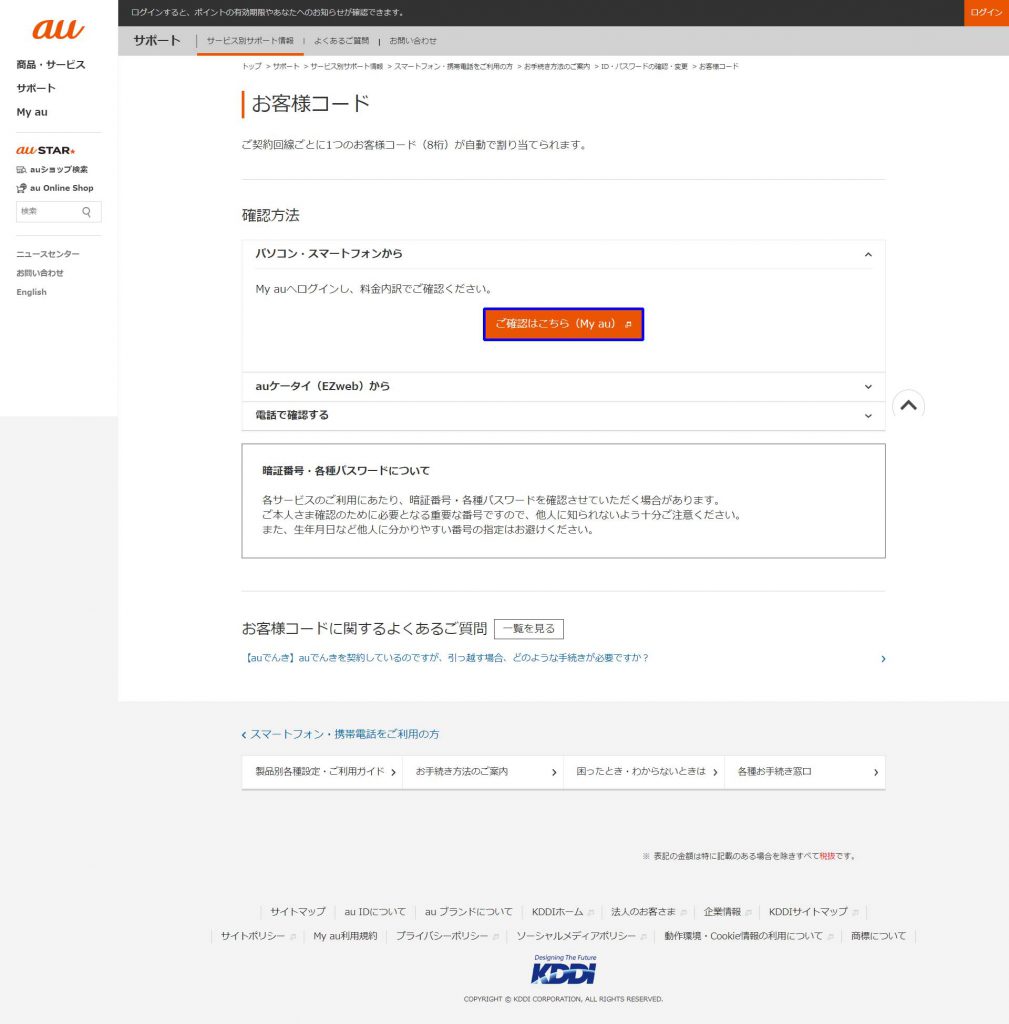
Task: Click breadcrumb スマートフォン・携帯電話をご利用の方
Action: 453,67
